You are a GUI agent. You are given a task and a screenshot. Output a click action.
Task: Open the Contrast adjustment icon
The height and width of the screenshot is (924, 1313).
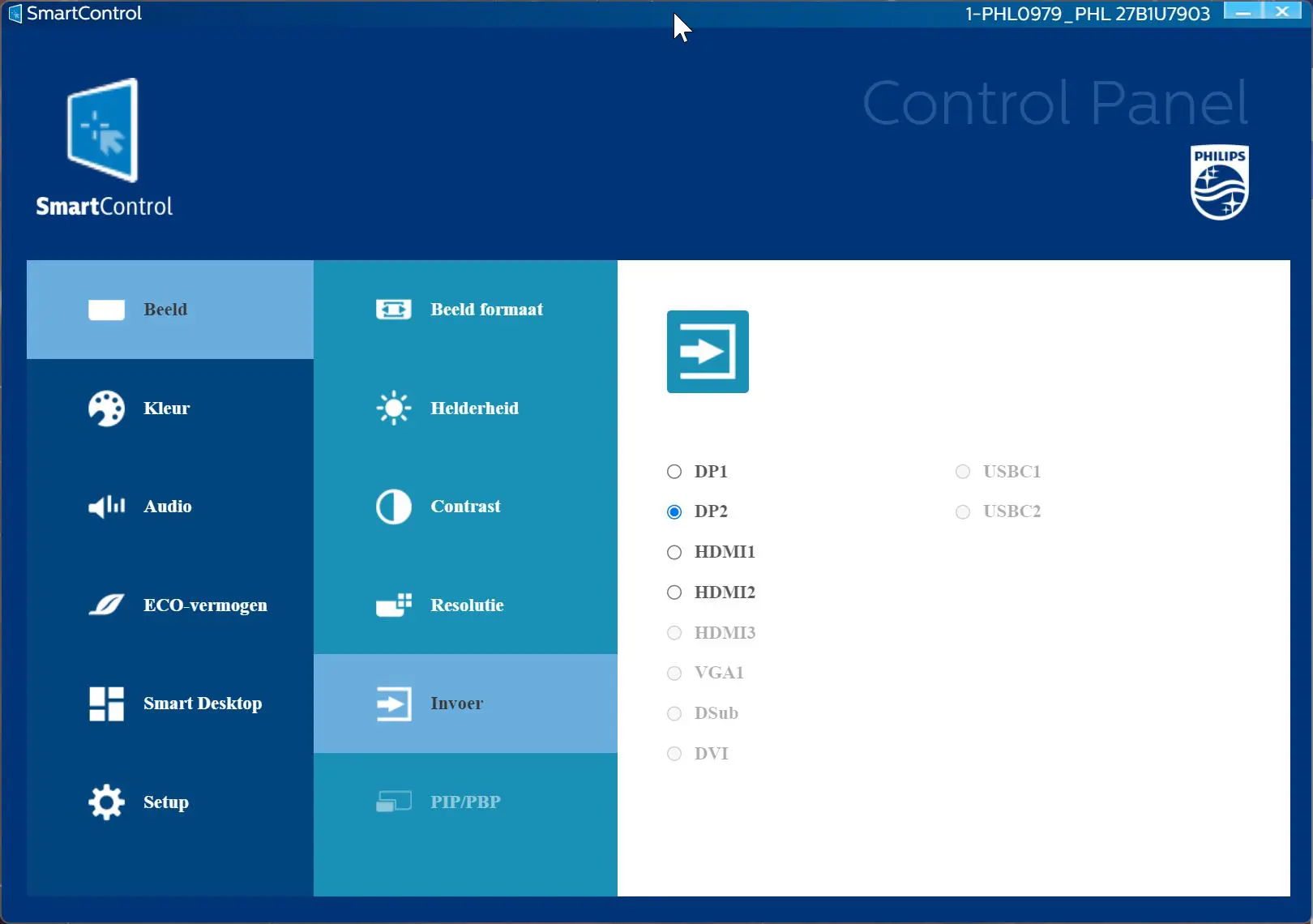click(x=393, y=507)
